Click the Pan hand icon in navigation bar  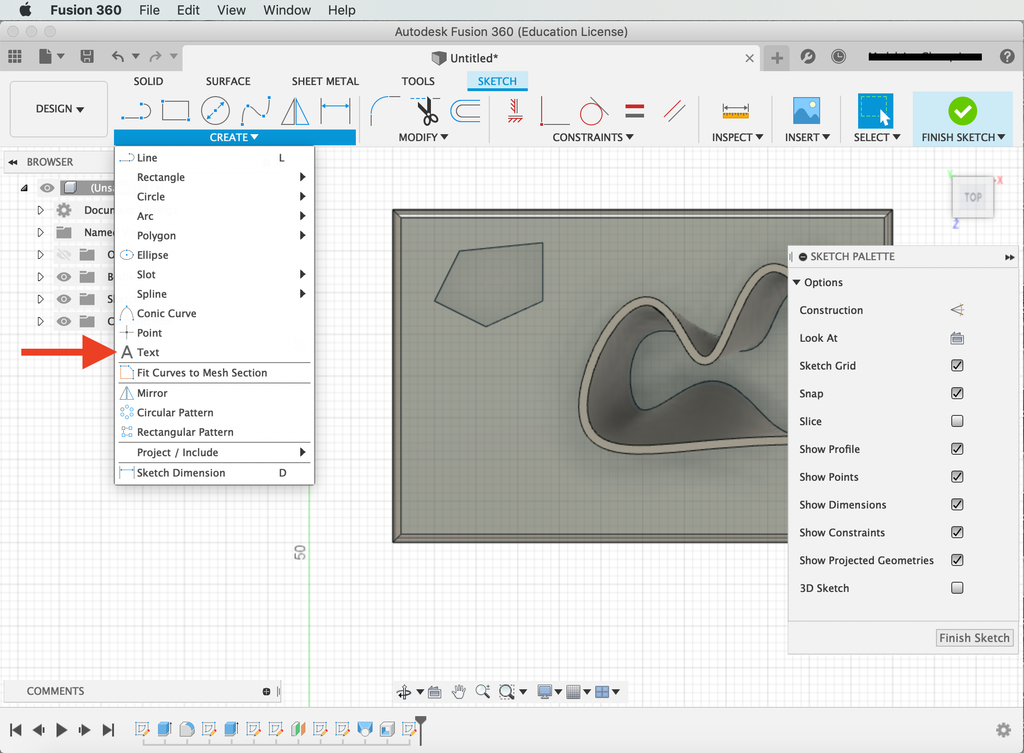[x=458, y=692]
